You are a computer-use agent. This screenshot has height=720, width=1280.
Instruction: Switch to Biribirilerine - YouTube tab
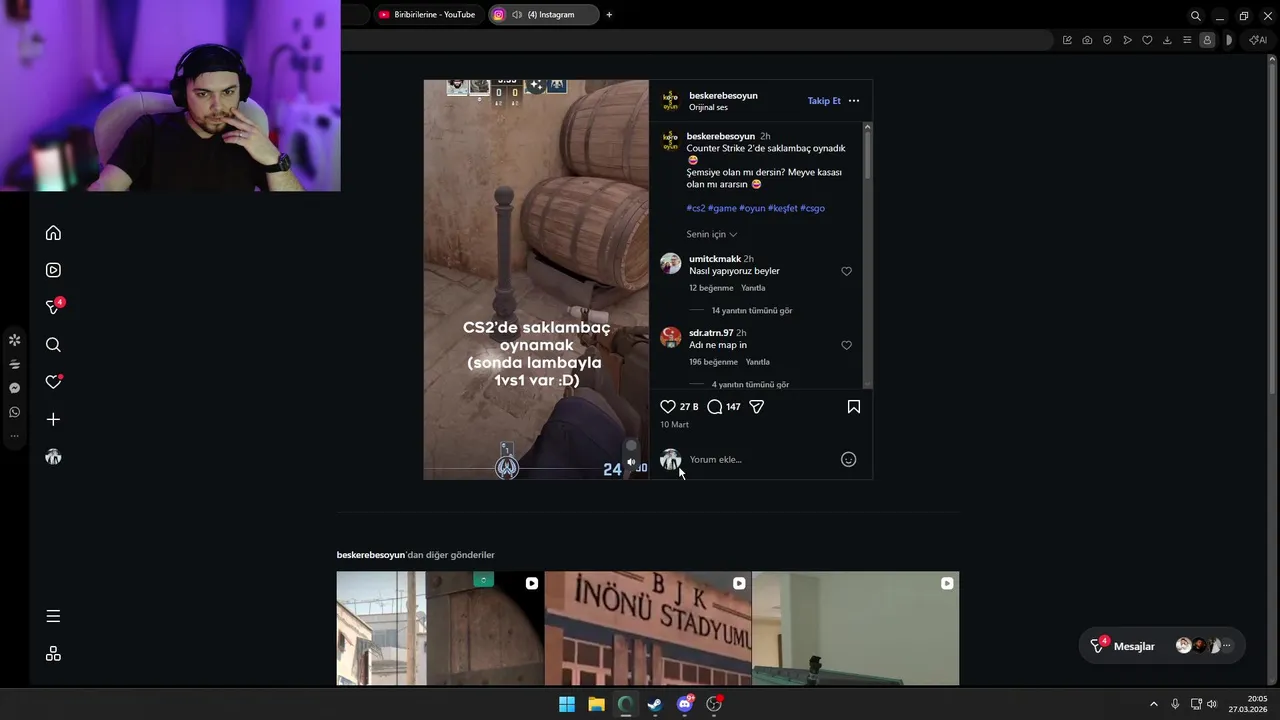click(x=427, y=15)
